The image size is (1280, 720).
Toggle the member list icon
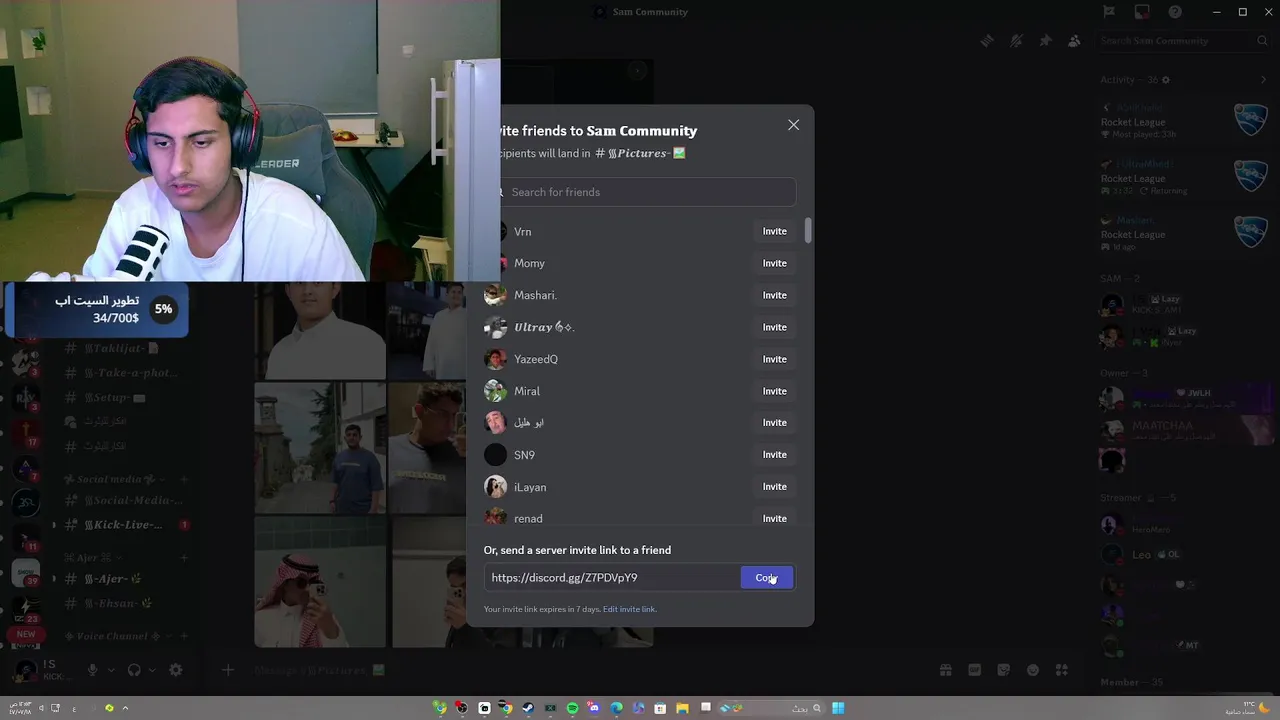click(1074, 41)
